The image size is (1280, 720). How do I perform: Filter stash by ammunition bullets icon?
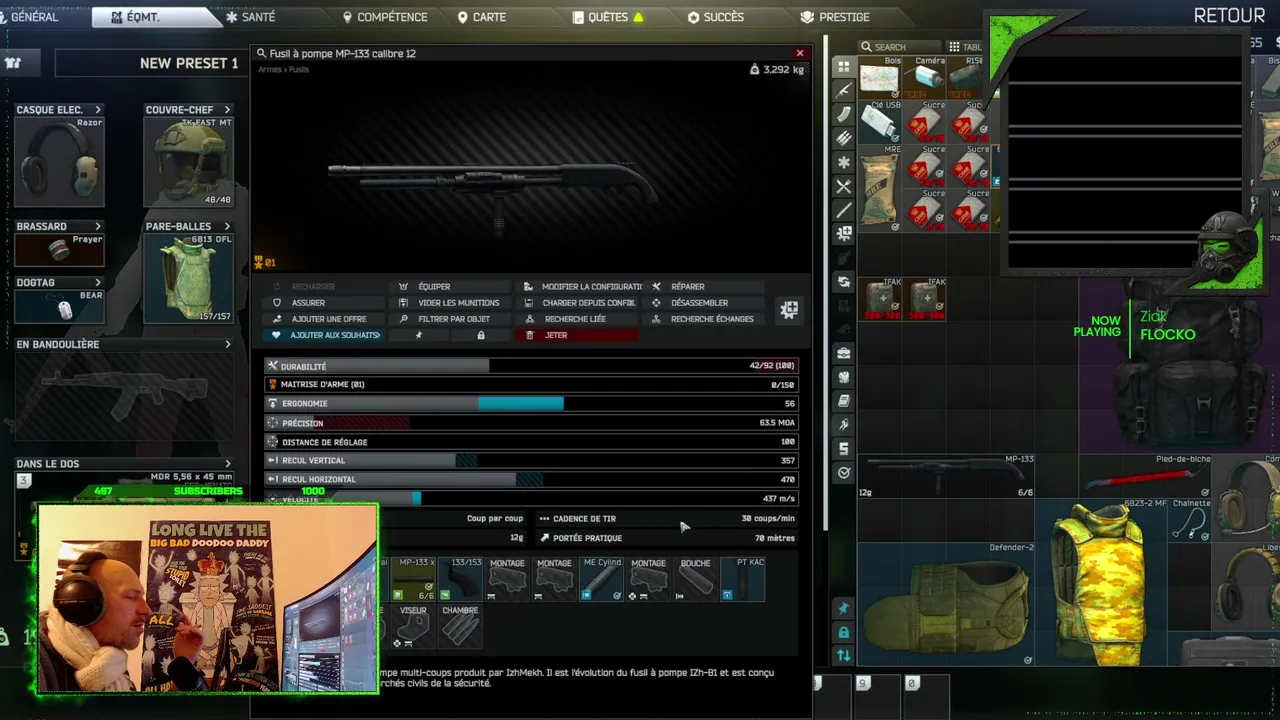844,138
